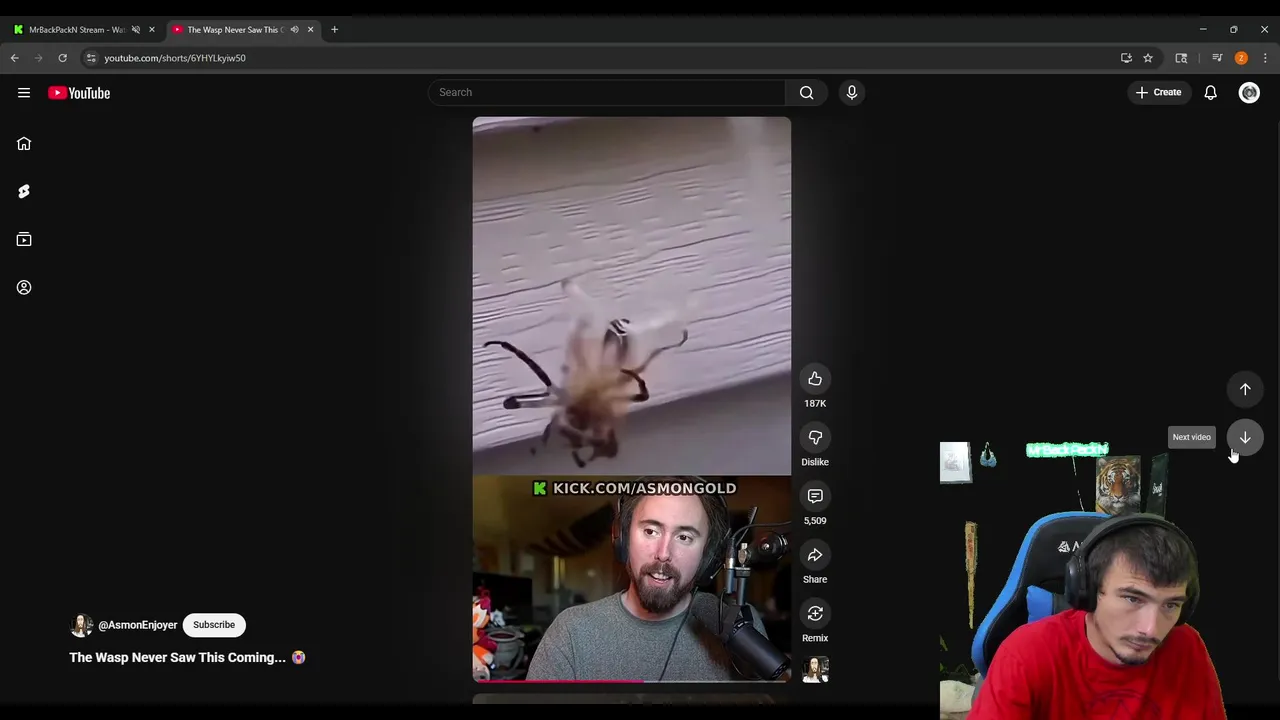Reload the current page
Screen dimensions: 1280x720
62,58
